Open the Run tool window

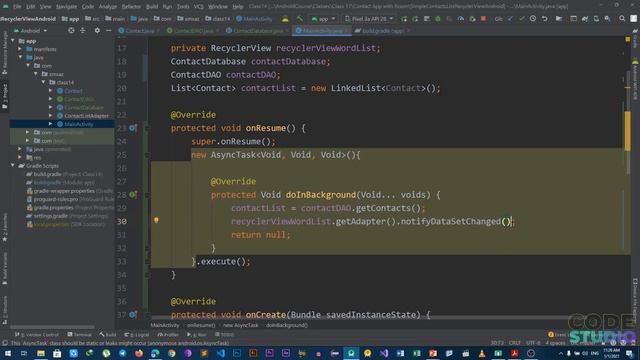[x=197, y=335]
